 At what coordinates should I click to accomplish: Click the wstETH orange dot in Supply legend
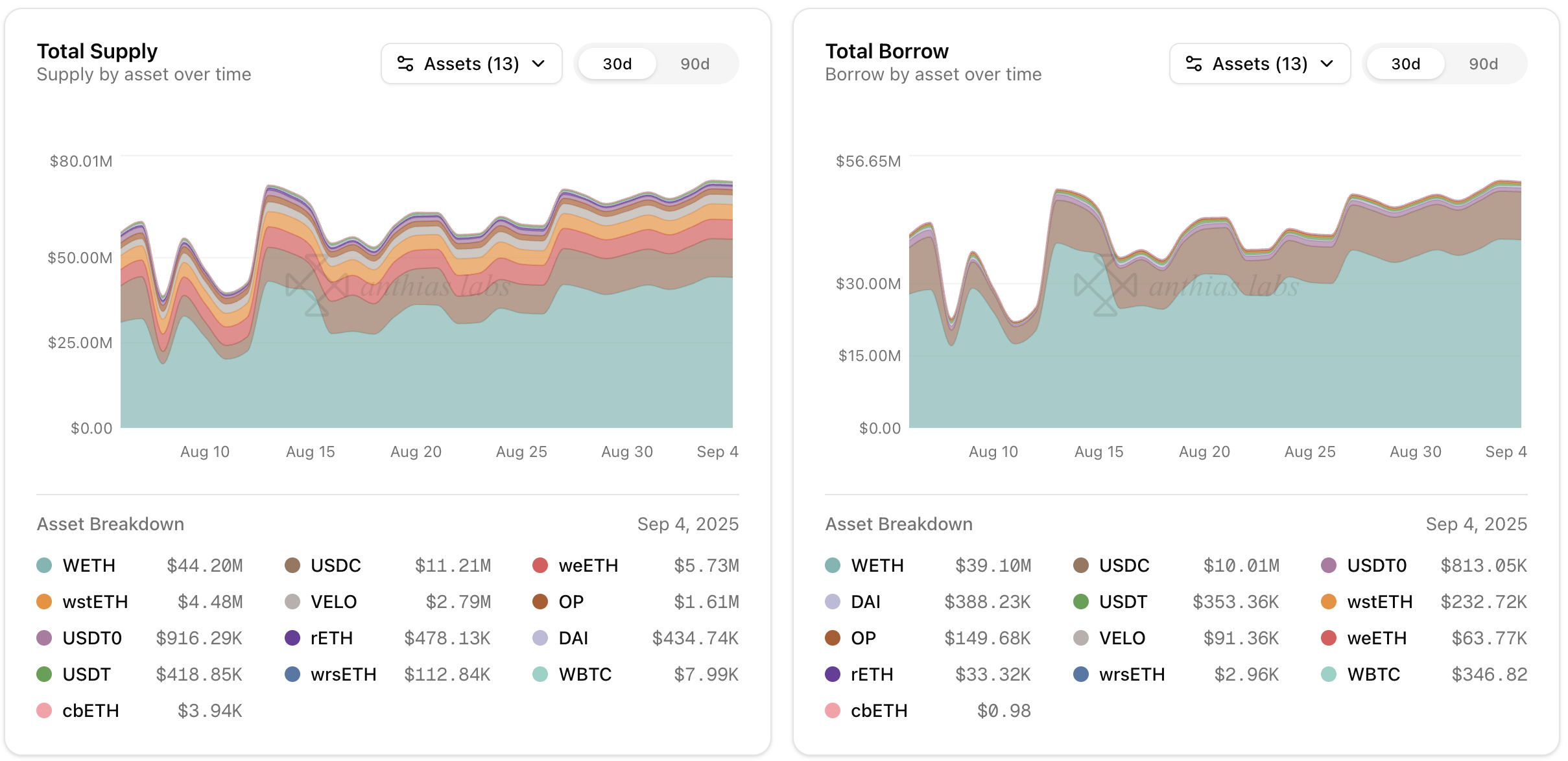tap(44, 602)
